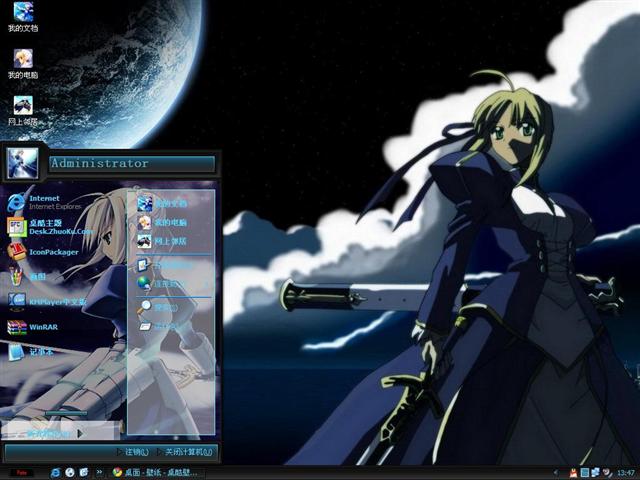Viewport: 640px width, 480px height.
Task: Click the Administrator user avatar picture
Action: point(22,164)
